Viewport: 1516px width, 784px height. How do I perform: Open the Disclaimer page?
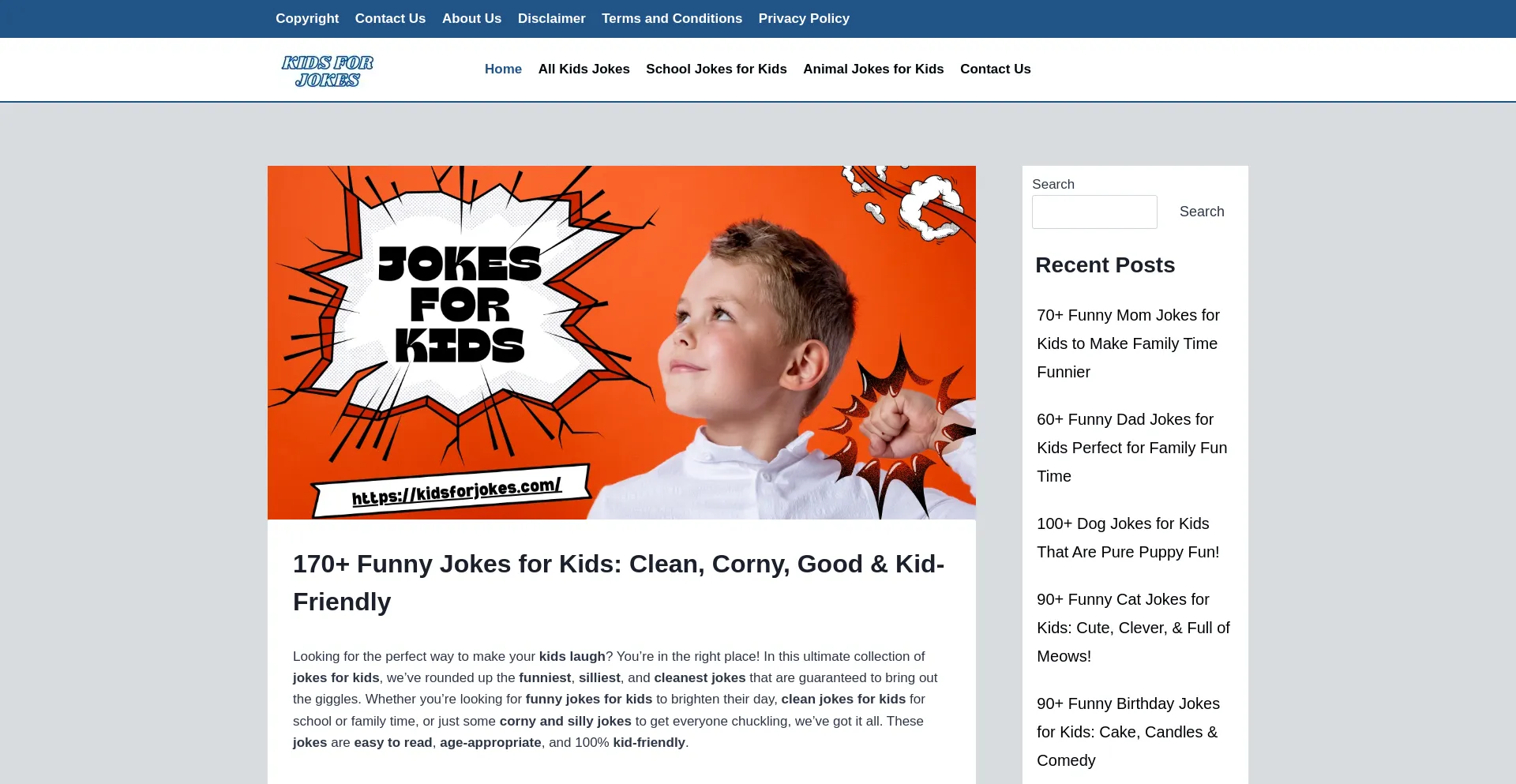pos(551,18)
